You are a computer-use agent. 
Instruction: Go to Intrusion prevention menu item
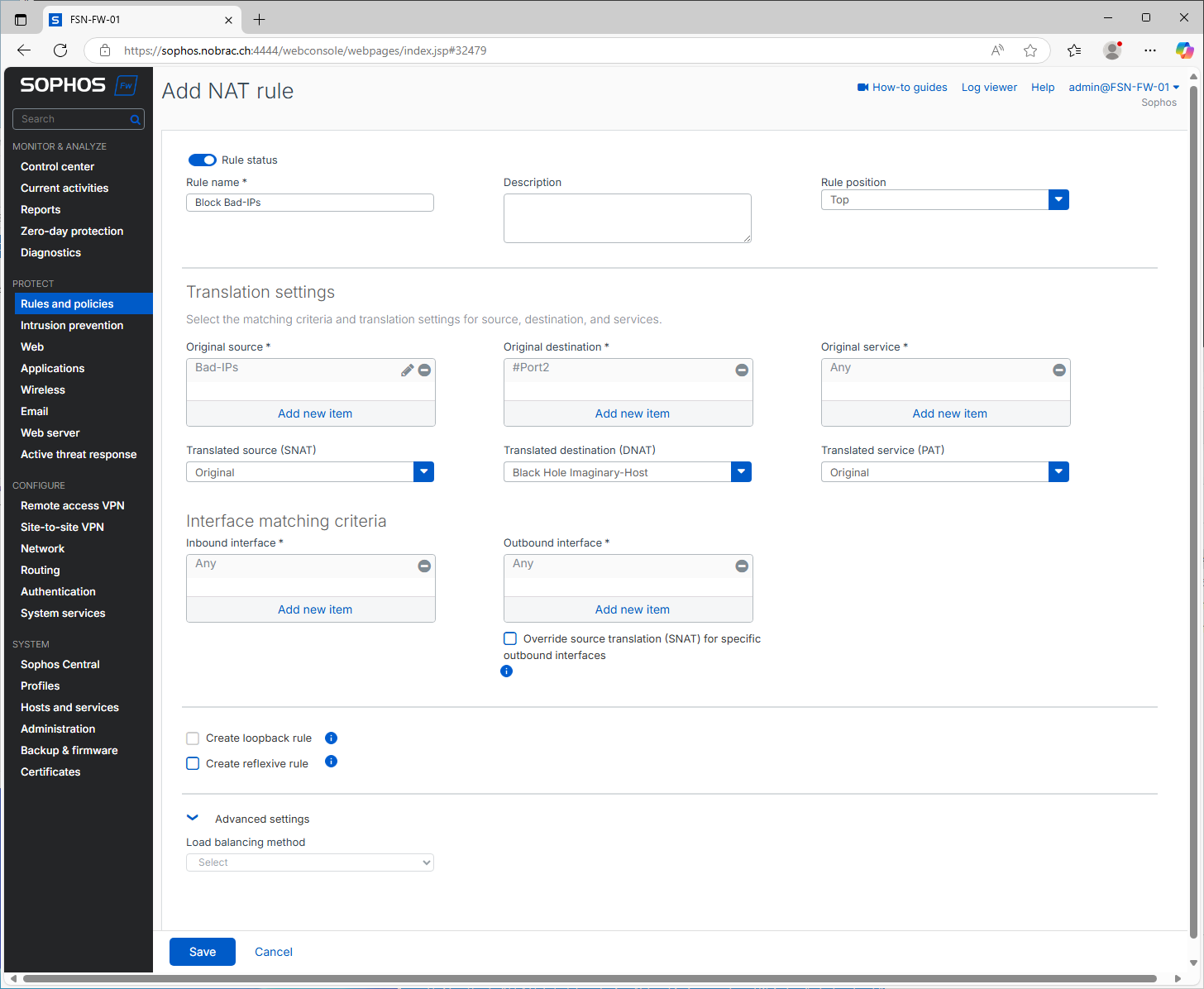pos(72,326)
